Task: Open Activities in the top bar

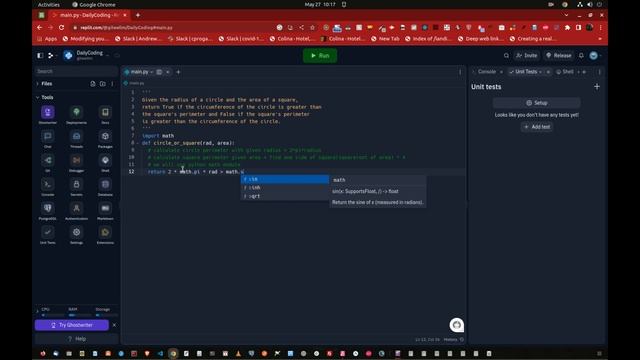Action: pyautogui.click(x=49, y=4)
